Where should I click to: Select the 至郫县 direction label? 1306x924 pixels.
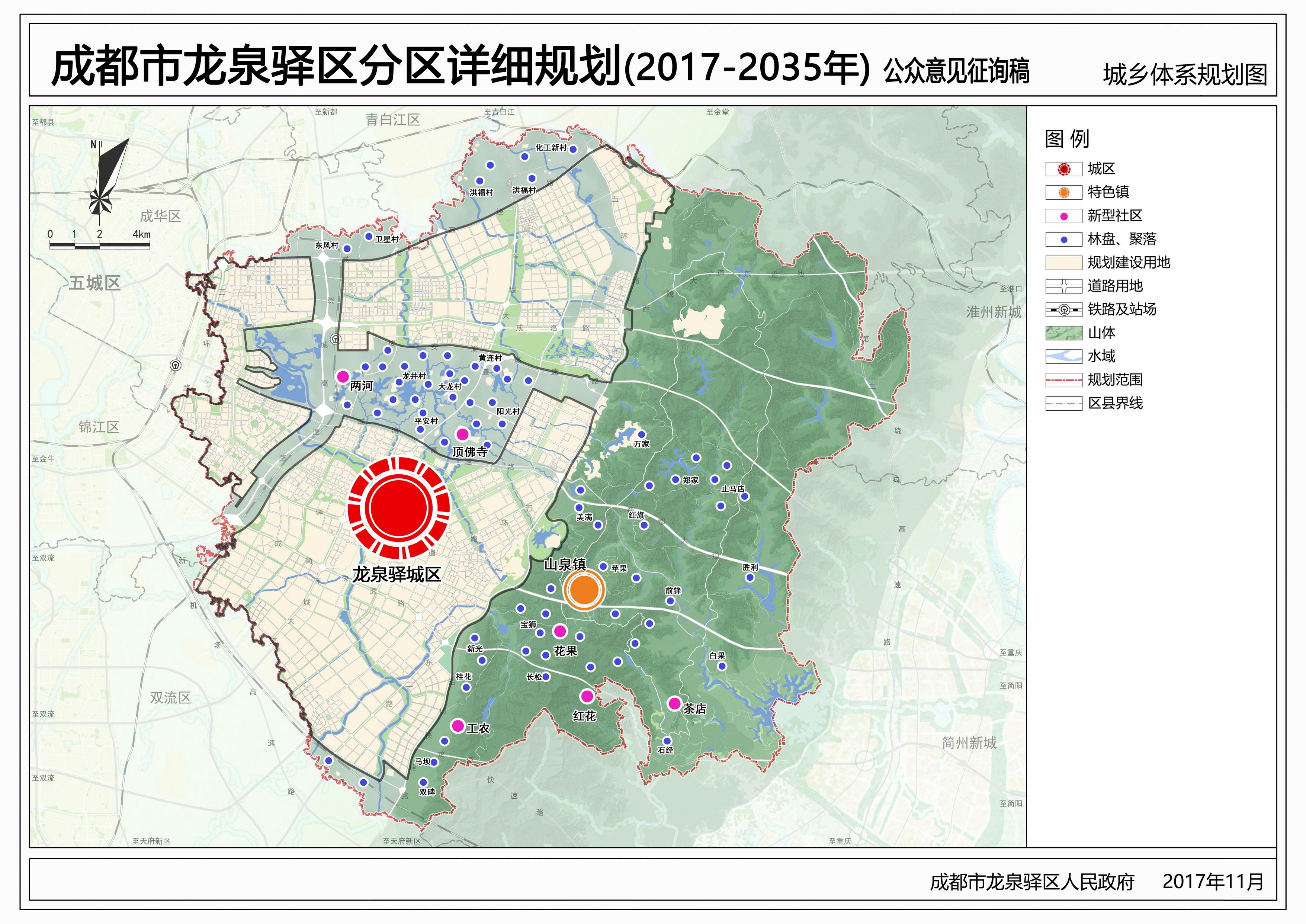43,122
